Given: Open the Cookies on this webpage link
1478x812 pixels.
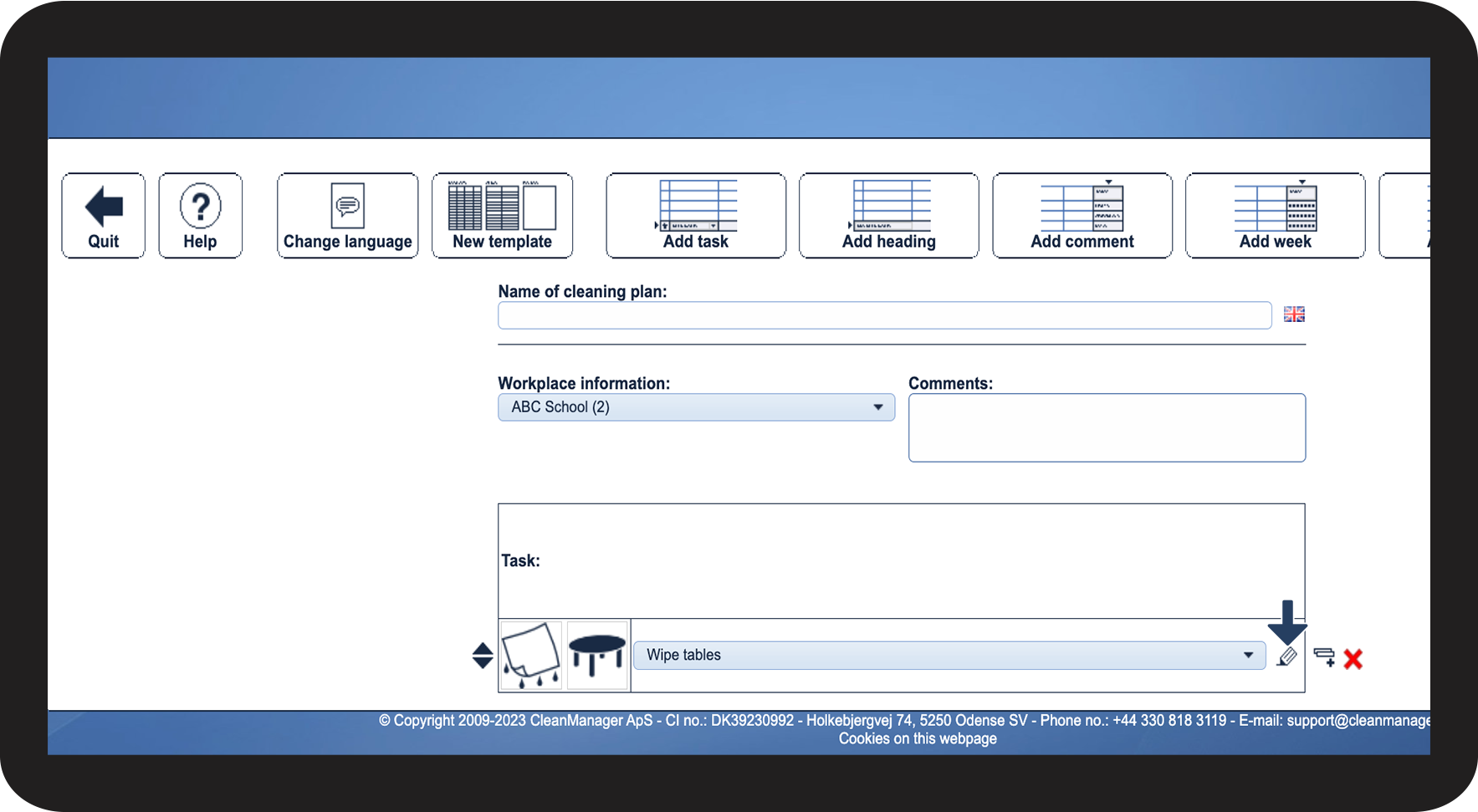Looking at the screenshot, I should [x=918, y=738].
